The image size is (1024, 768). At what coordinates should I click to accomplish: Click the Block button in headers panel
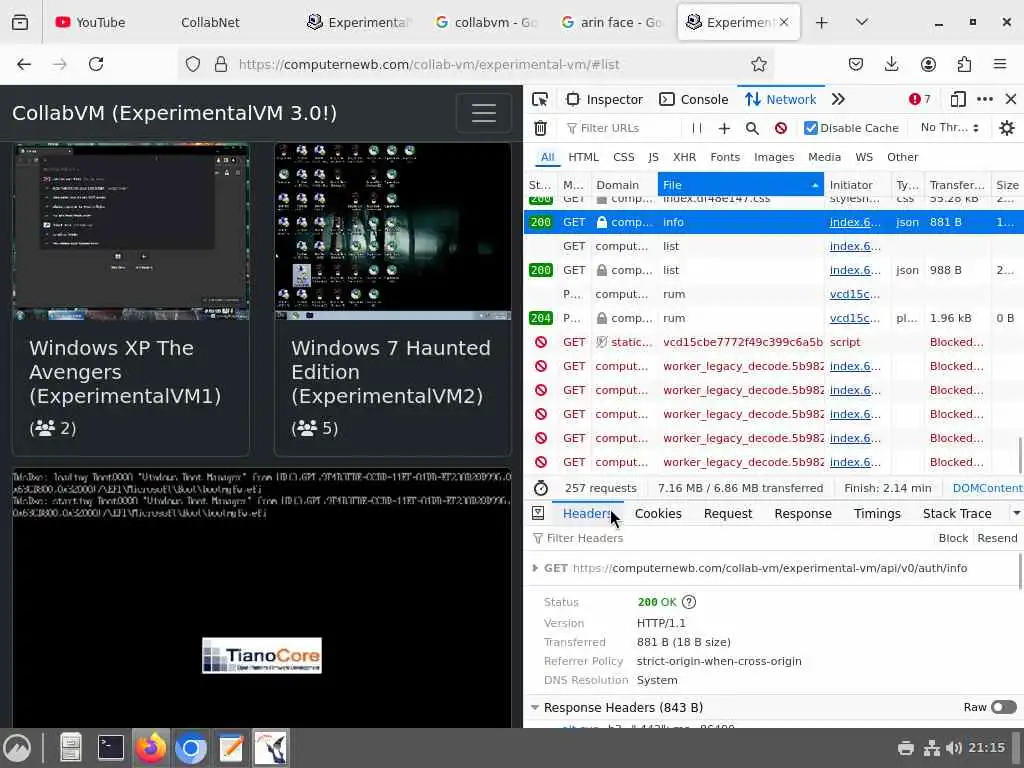pyautogui.click(x=953, y=538)
